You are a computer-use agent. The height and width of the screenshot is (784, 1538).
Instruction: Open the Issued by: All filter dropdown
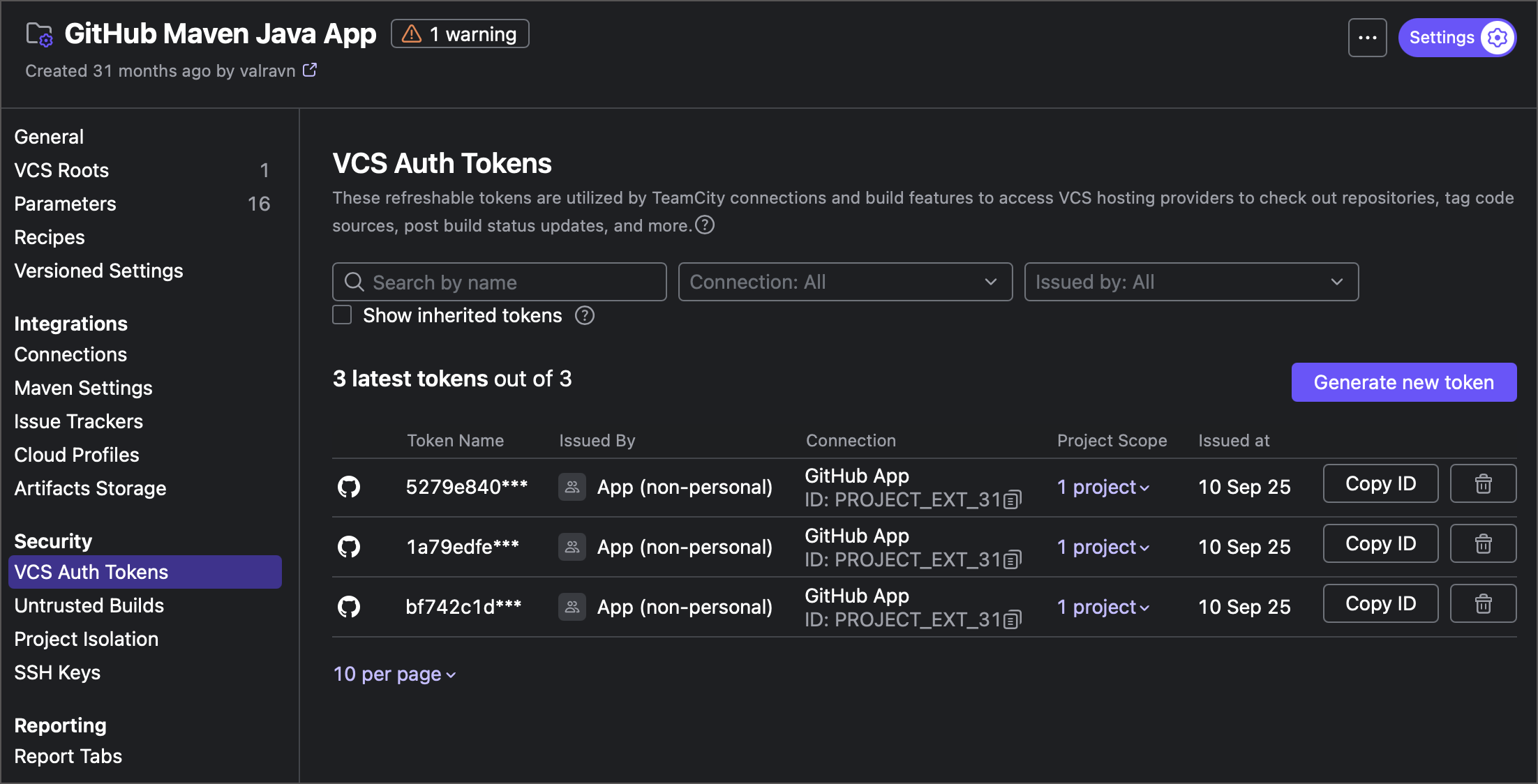click(x=1190, y=282)
